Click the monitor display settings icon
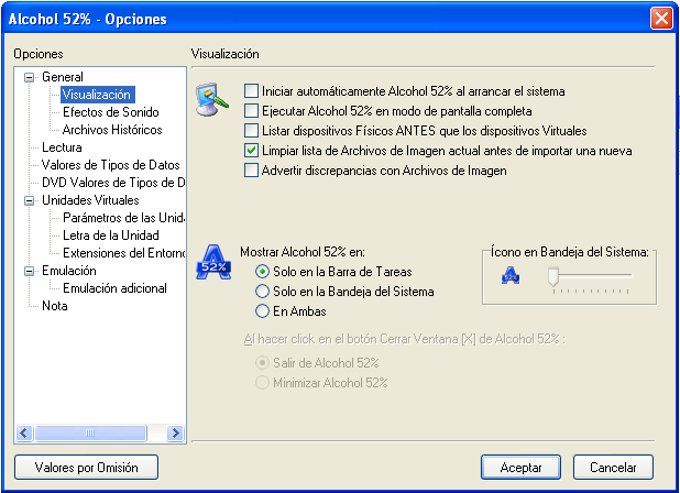Image resolution: width=680 pixels, height=493 pixels. point(212,99)
